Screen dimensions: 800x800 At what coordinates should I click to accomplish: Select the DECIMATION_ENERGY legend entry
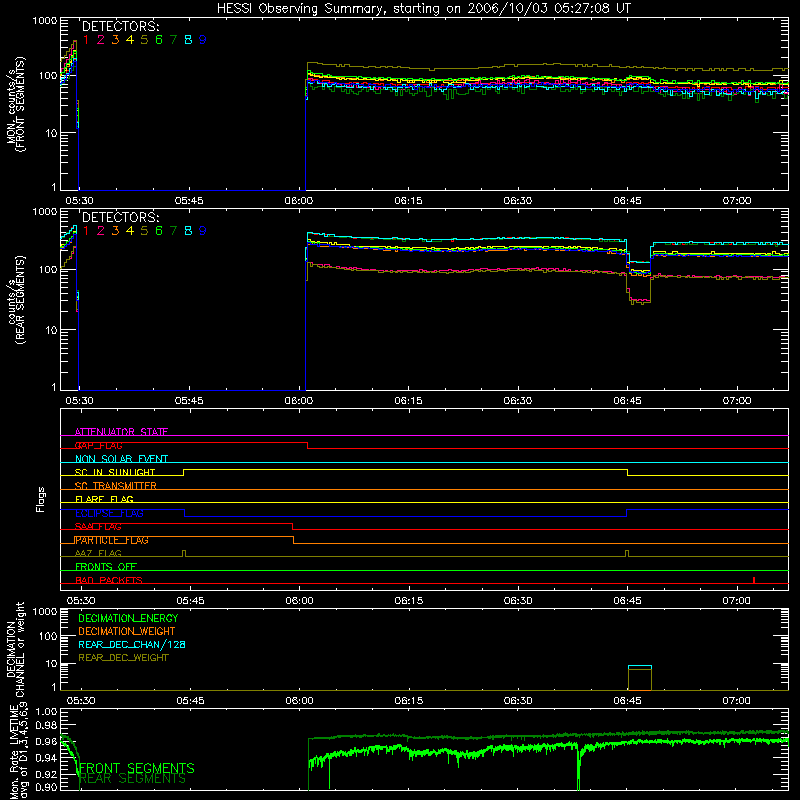(128, 618)
